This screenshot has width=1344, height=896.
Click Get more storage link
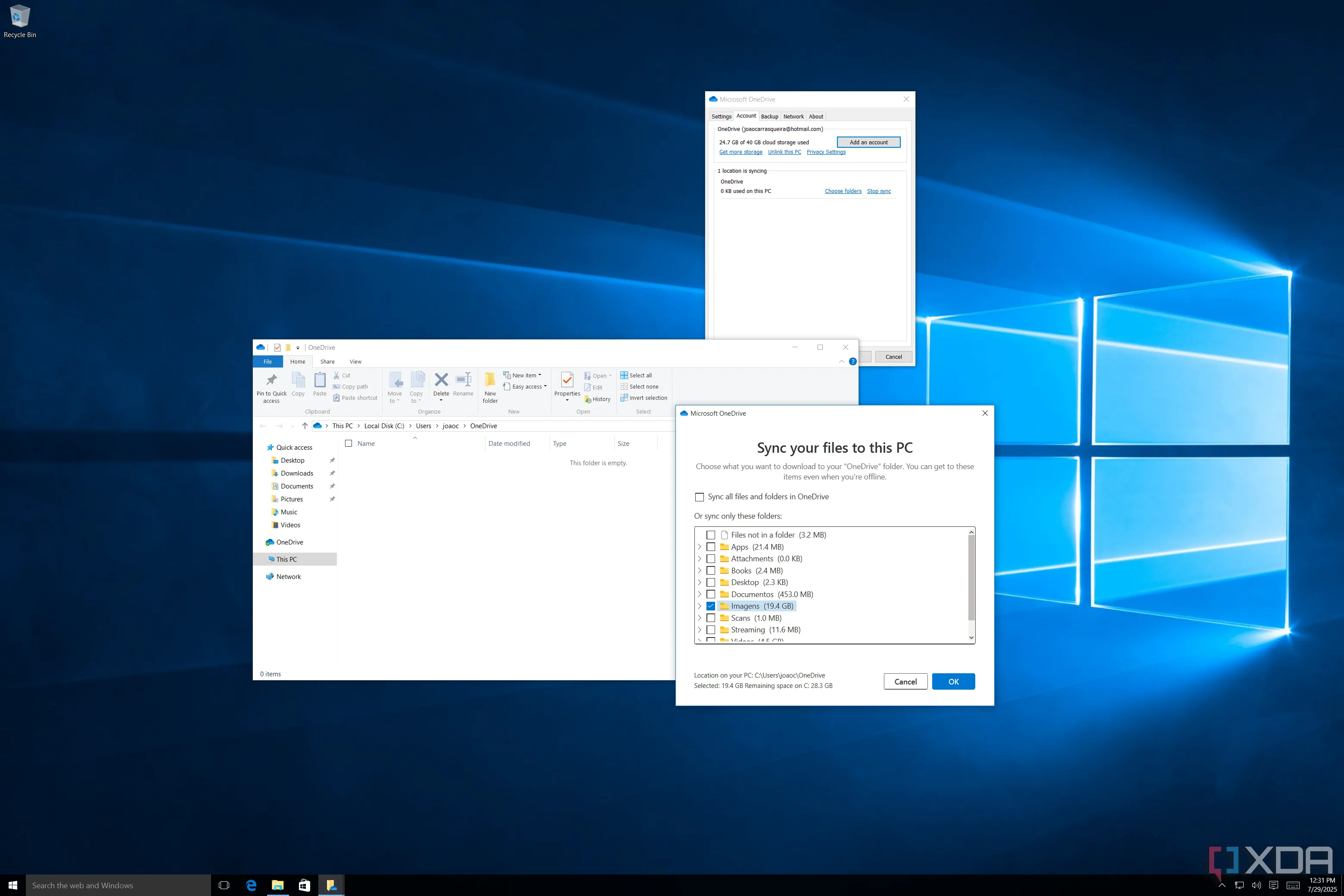point(740,152)
